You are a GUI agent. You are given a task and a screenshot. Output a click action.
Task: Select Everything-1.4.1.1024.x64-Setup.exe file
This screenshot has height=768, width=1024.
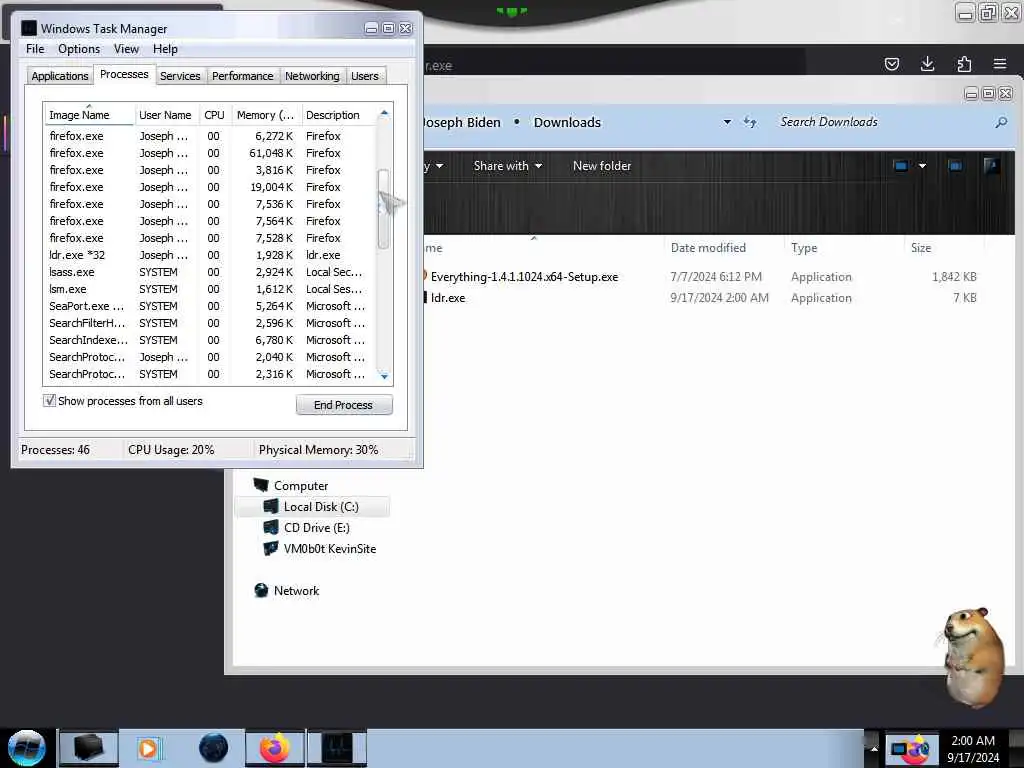524,277
